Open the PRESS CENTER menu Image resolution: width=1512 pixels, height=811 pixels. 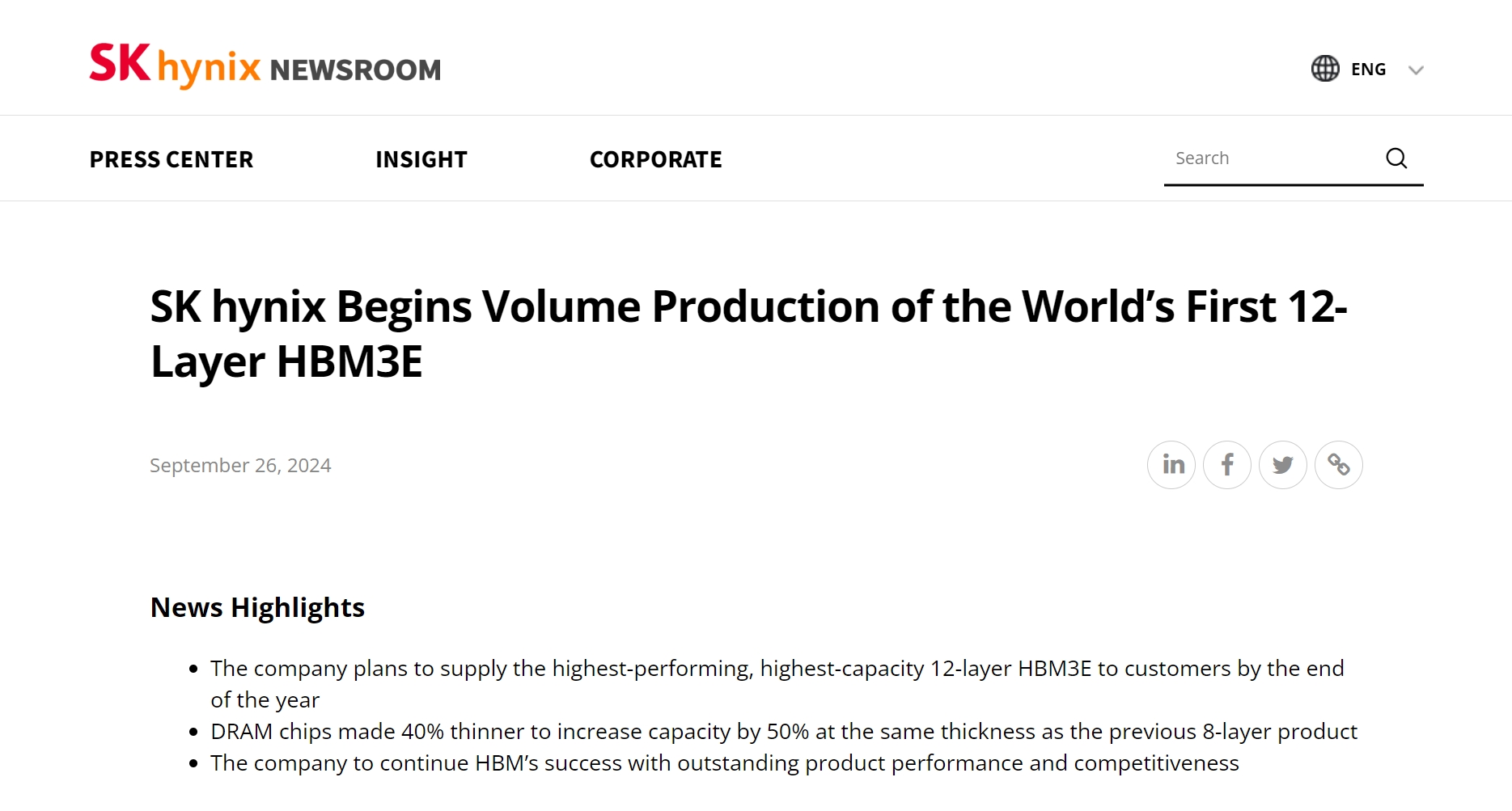tap(172, 159)
